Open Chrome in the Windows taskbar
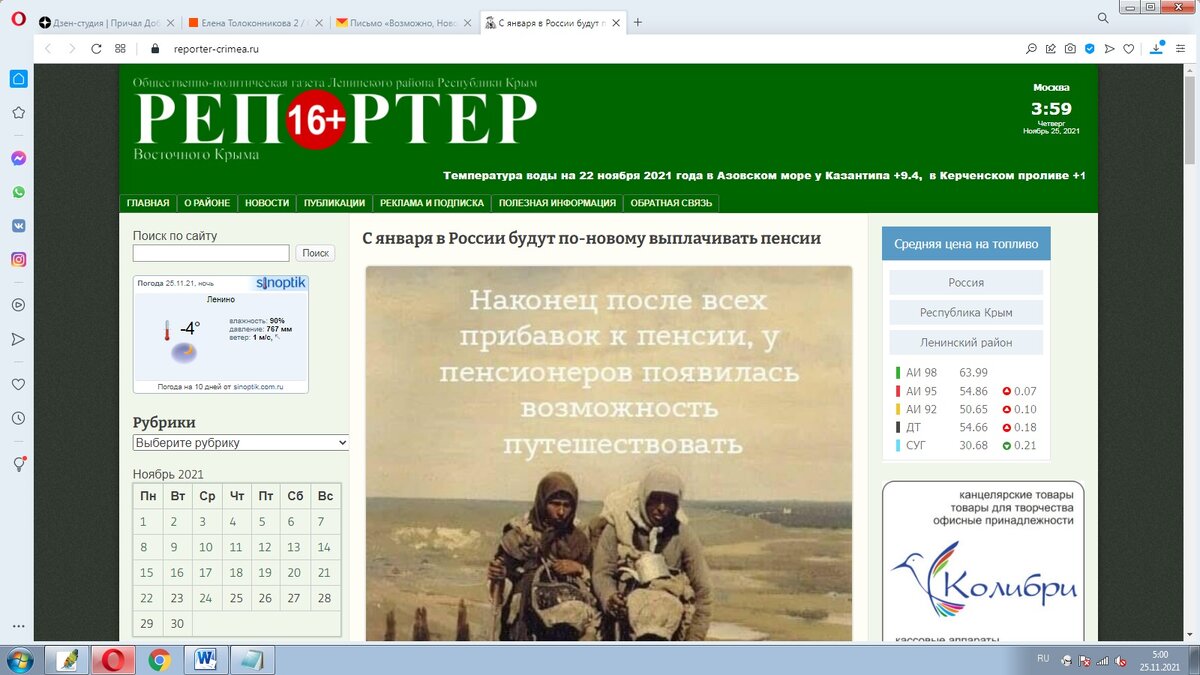 159,660
